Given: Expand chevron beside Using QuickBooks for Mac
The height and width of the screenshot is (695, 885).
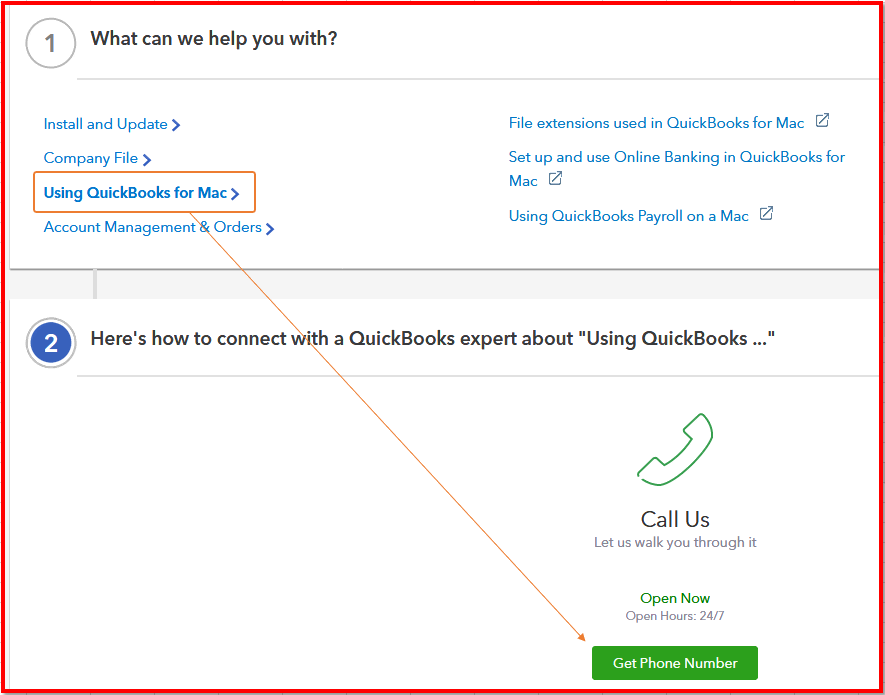Looking at the screenshot, I should (x=235, y=194).
